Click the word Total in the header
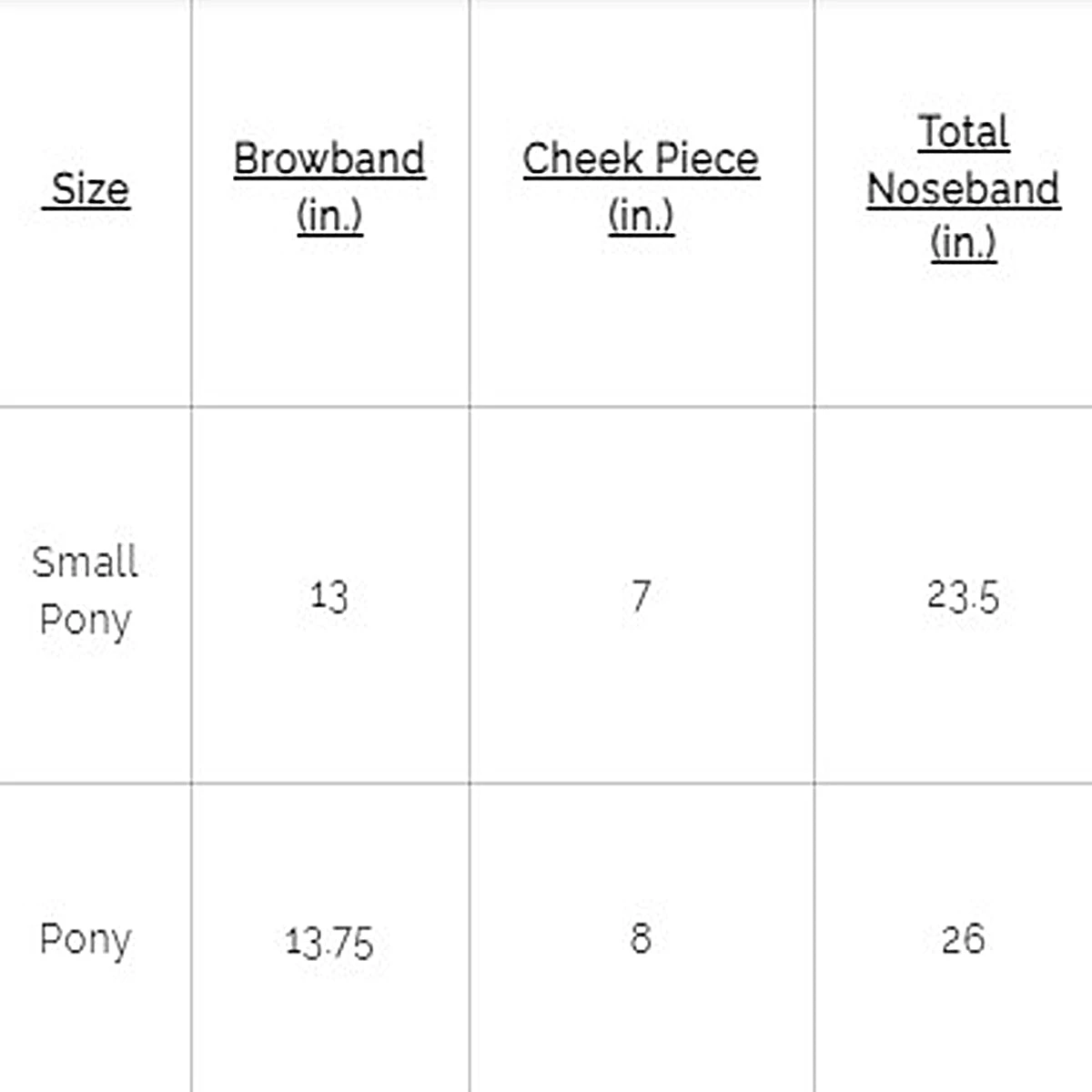The image size is (1092, 1092). [x=963, y=132]
